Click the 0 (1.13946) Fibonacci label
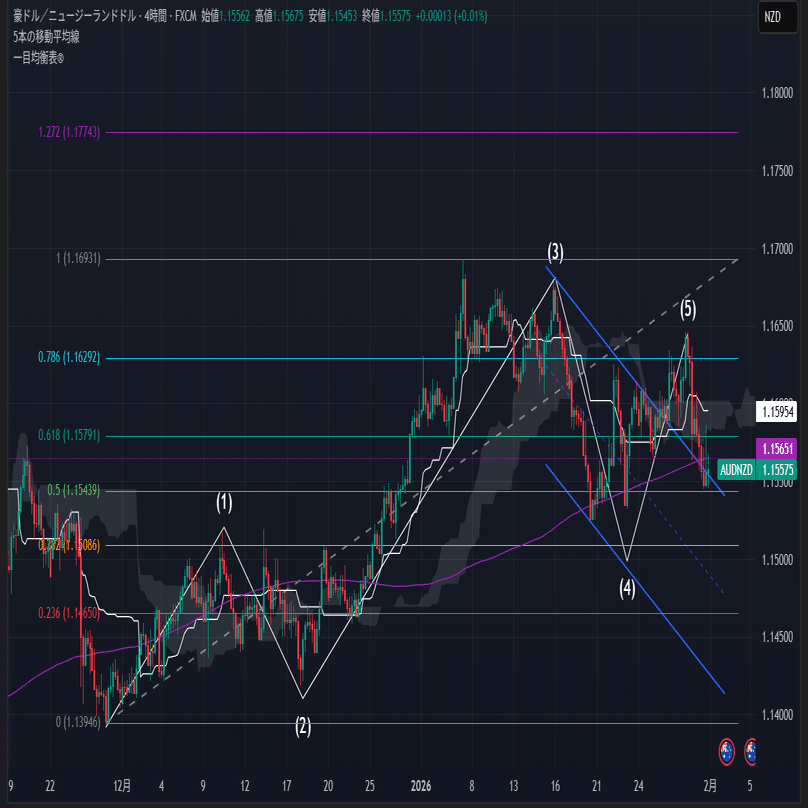Image resolution: width=808 pixels, height=808 pixels. point(78,722)
